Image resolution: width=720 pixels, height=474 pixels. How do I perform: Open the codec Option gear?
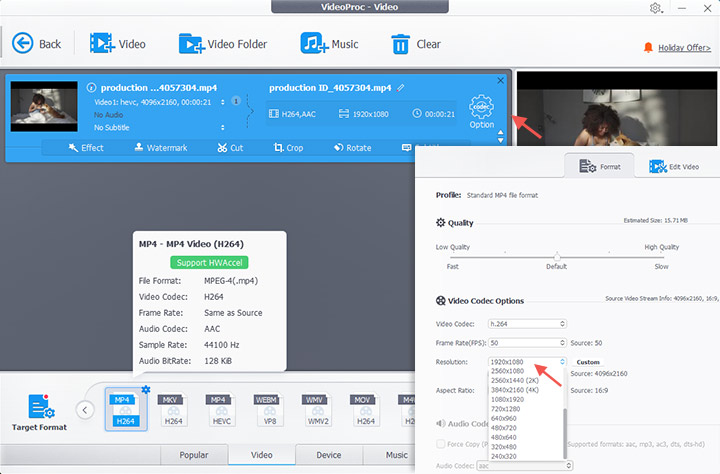click(481, 112)
